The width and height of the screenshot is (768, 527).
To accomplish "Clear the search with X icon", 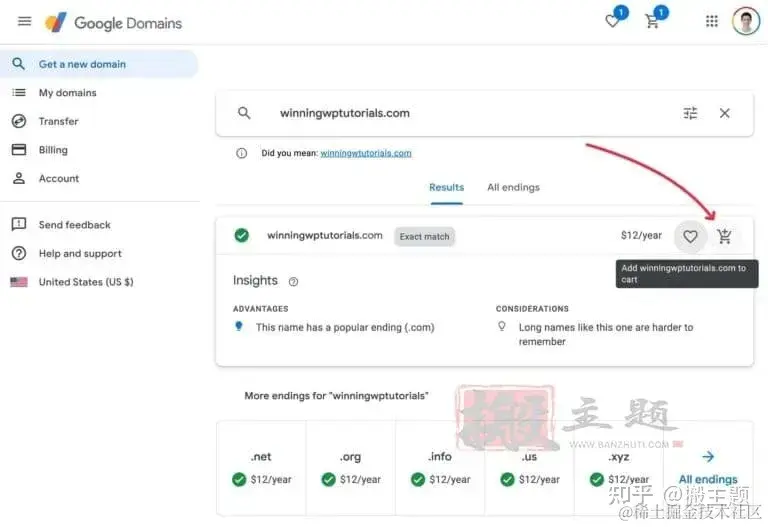I will (x=724, y=113).
